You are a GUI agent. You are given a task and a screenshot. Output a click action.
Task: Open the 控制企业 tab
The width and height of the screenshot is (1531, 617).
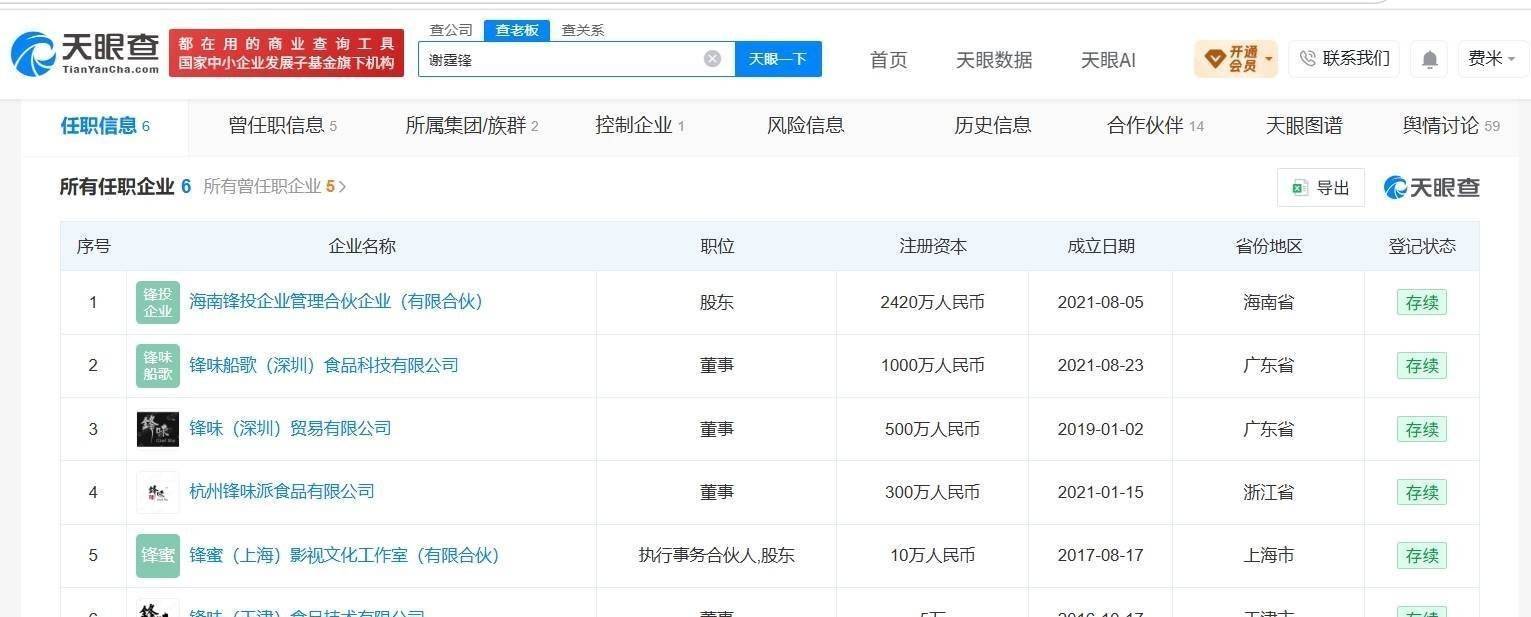click(x=640, y=126)
